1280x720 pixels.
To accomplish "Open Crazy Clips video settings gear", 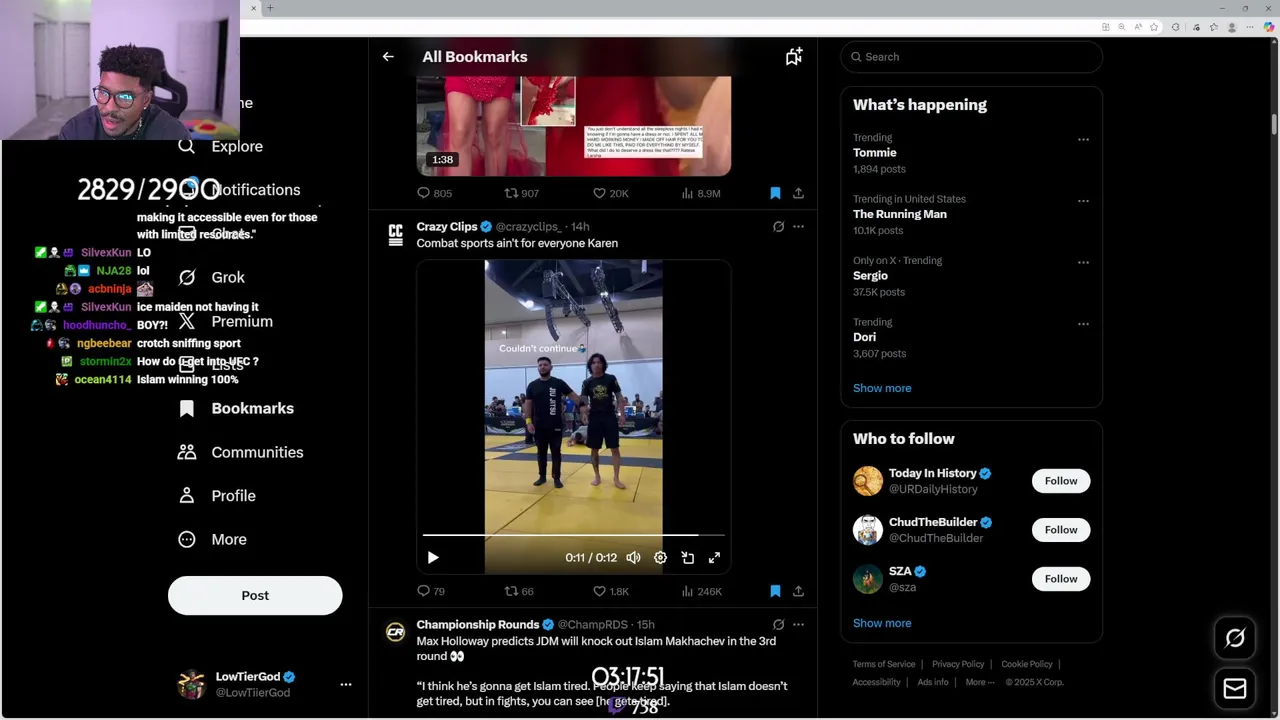I will 660,557.
